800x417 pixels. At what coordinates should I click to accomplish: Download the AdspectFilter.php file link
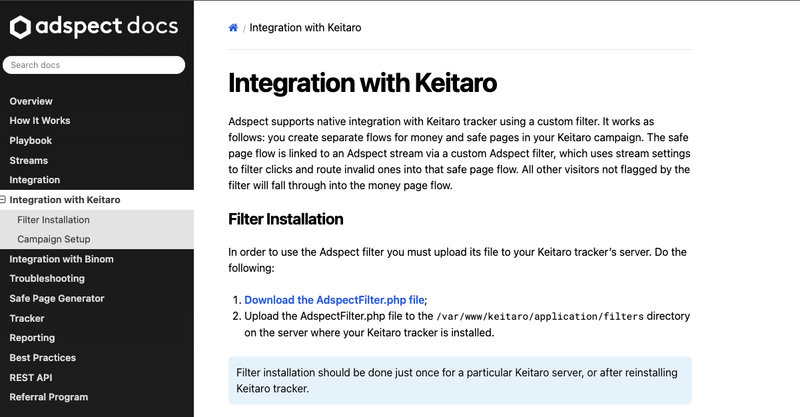[335, 299]
